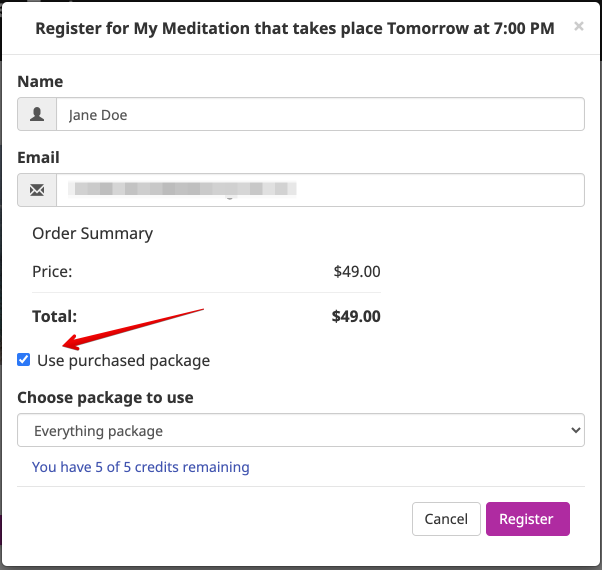Click the red arrow annotation
The width and height of the screenshot is (602, 570).
tap(133, 329)
